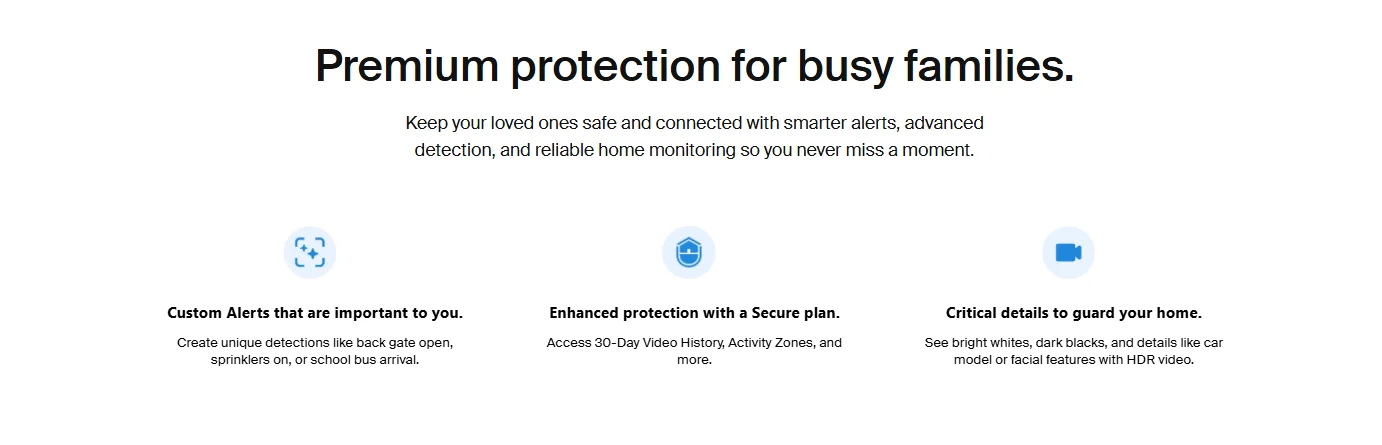Click 'Critical details to guard your home' title
1382x445 pixels.
tap(1073, 313)
